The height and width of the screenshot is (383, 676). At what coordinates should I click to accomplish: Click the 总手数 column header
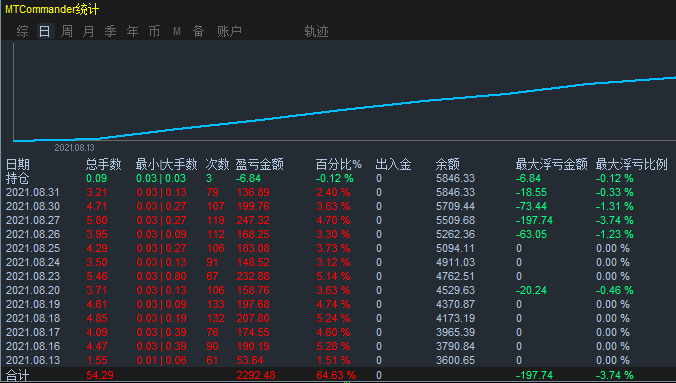103,164
